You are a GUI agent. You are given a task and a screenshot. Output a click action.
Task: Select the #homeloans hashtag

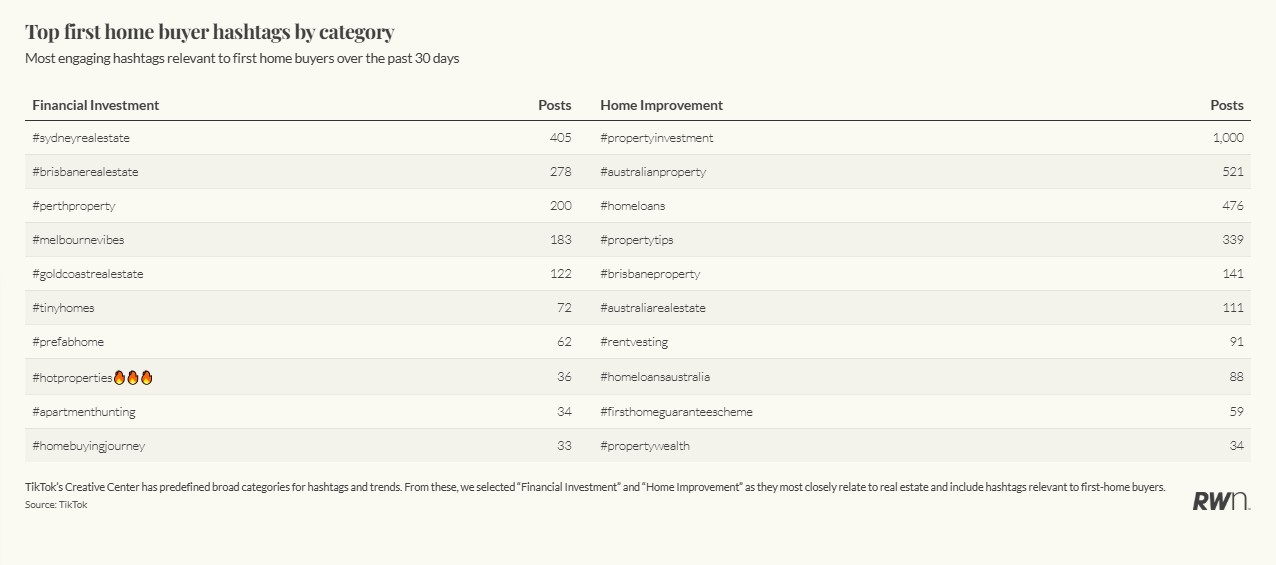click(x=633, y=206)
